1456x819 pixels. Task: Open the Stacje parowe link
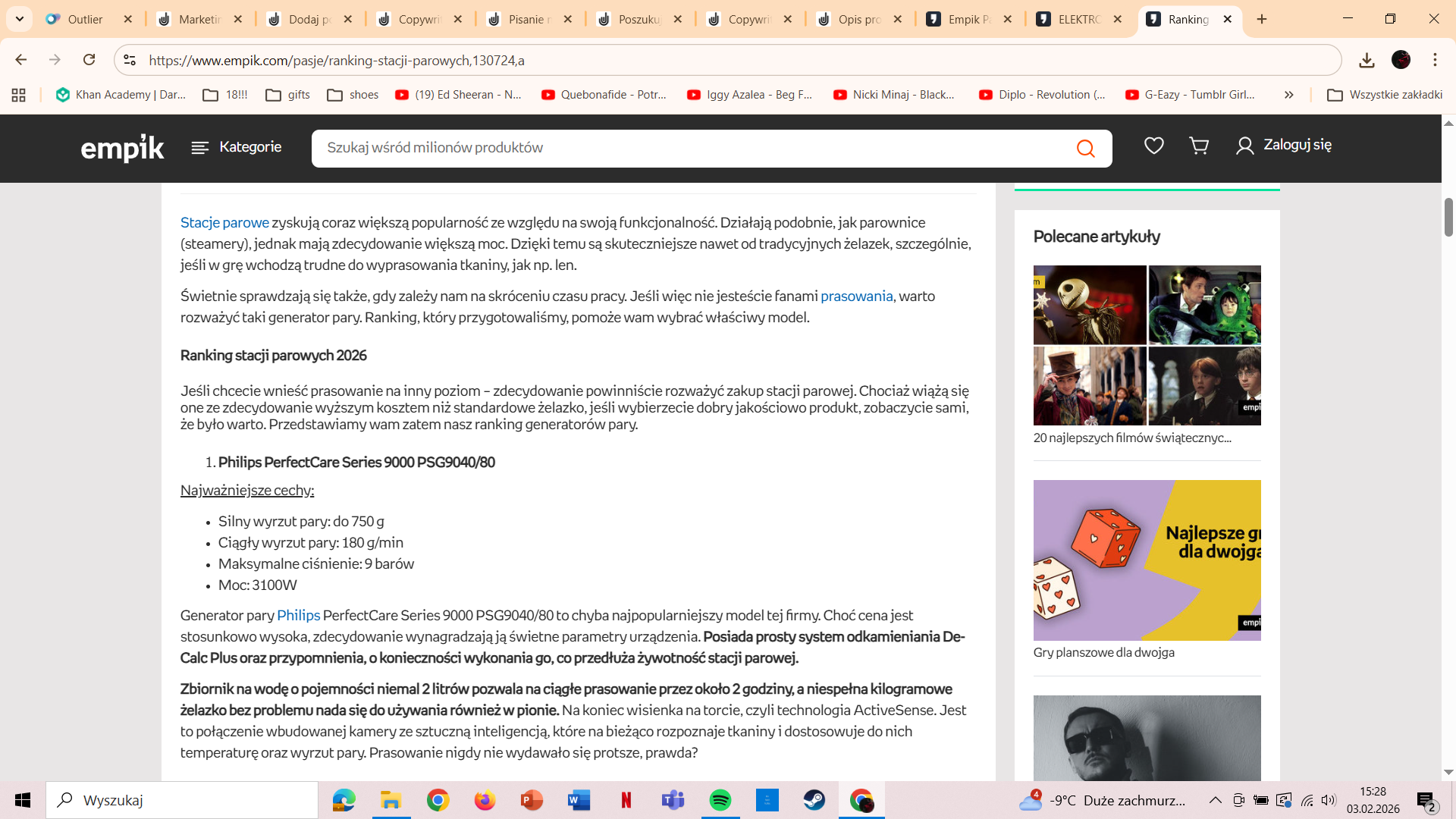(224, 222)
